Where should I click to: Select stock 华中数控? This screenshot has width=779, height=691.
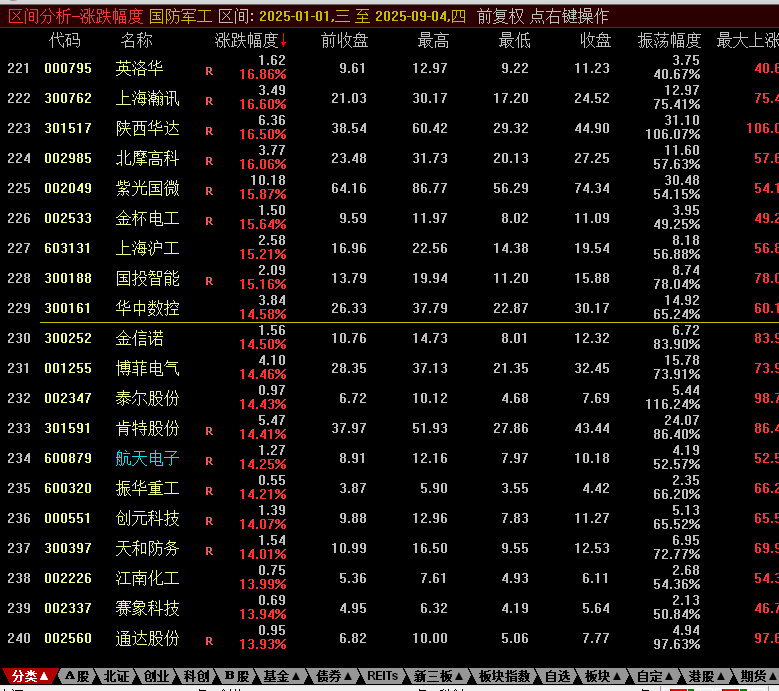[147, 308]
